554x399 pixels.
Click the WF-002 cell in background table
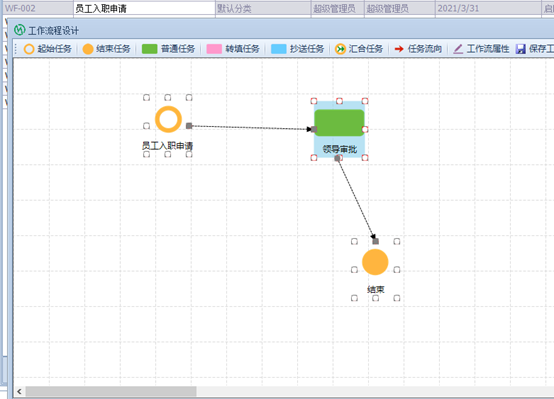click(x=38, y=8)
